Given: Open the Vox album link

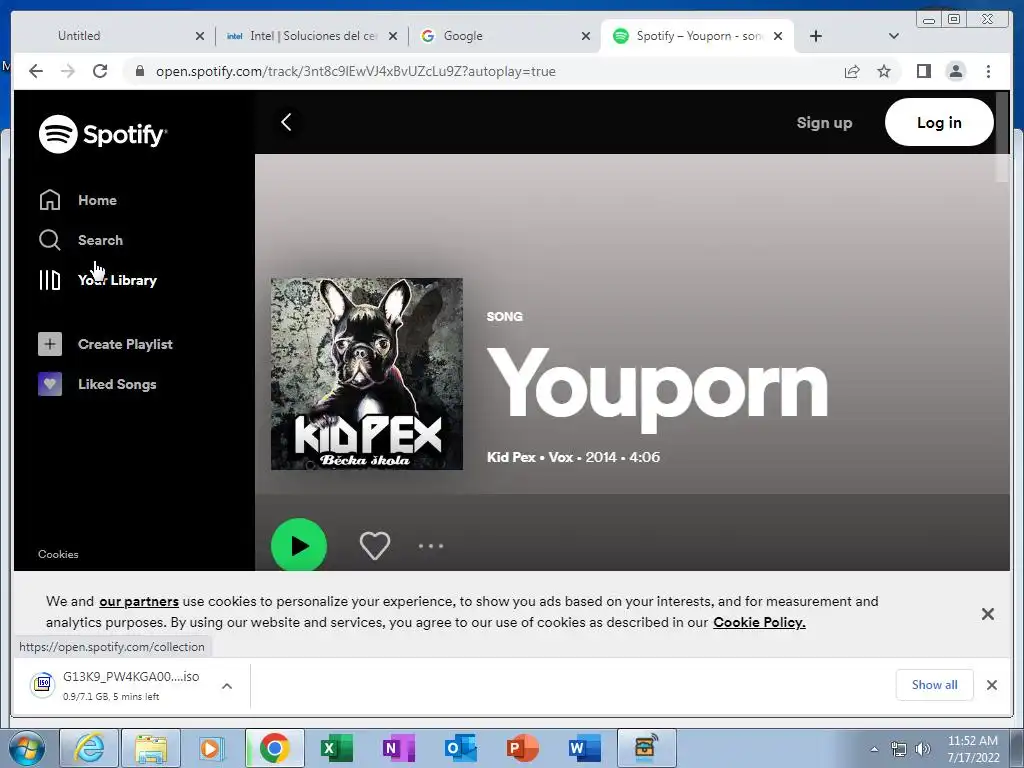Looking at the screenshot, I should [x=560, y=457].
